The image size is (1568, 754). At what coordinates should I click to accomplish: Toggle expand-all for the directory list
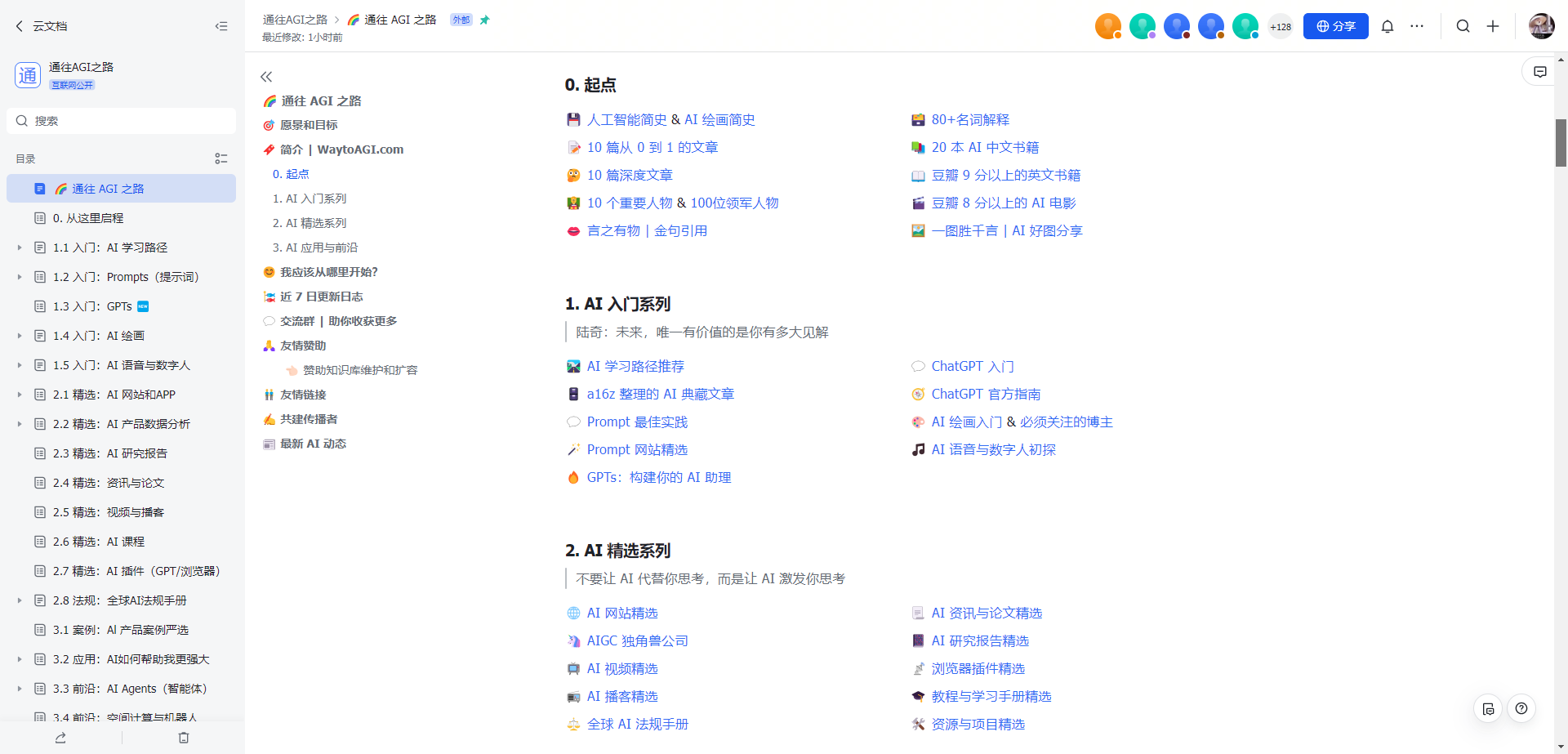(221, 158)
